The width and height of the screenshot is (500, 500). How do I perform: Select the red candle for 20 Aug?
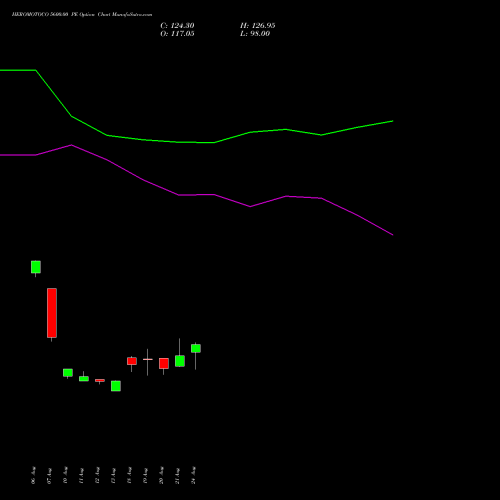point(164,363)
